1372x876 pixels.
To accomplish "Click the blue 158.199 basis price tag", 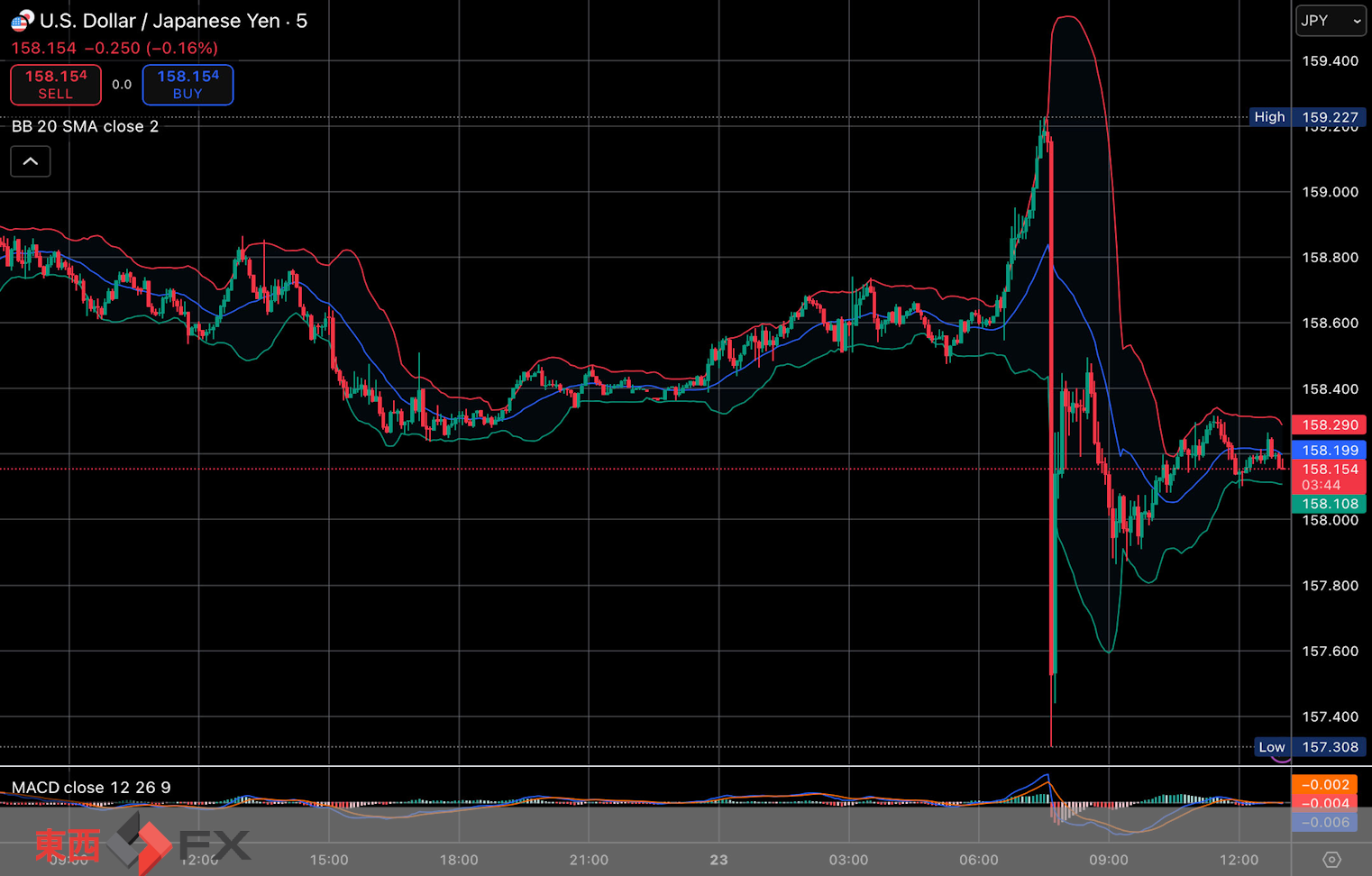I will point(1330,450).
